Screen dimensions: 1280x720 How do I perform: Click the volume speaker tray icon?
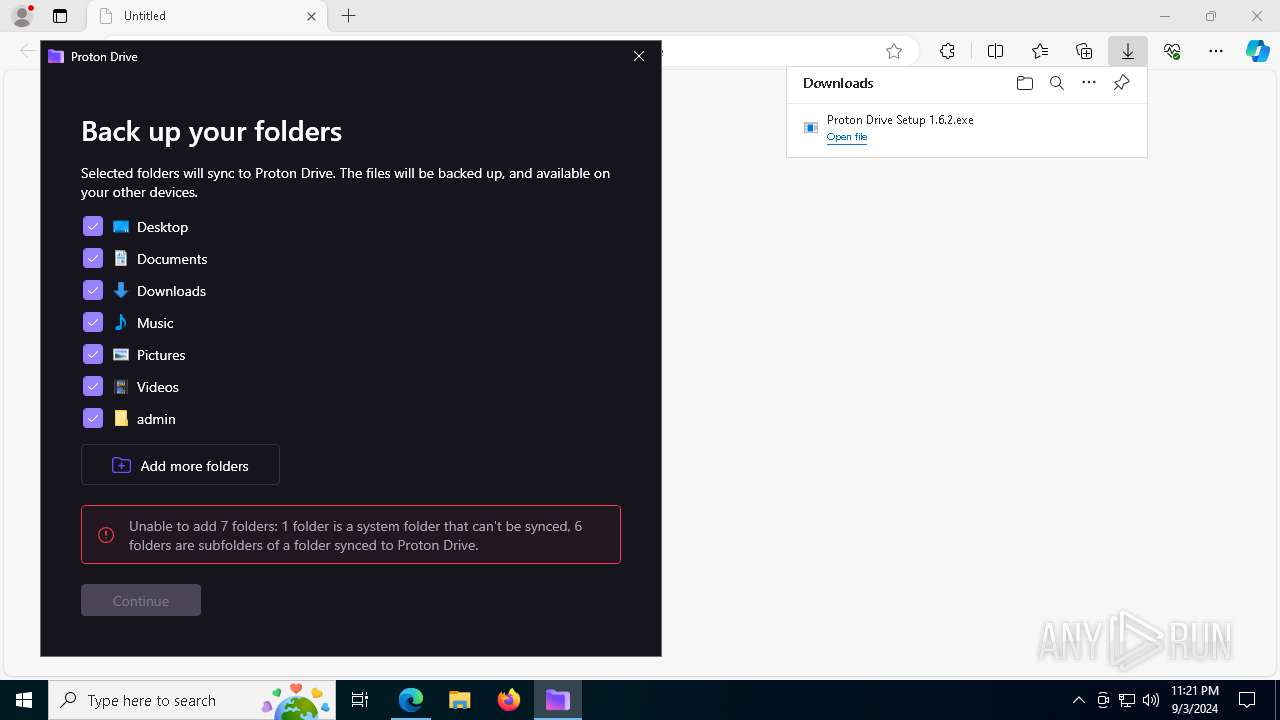click(x=1151, y=700)
